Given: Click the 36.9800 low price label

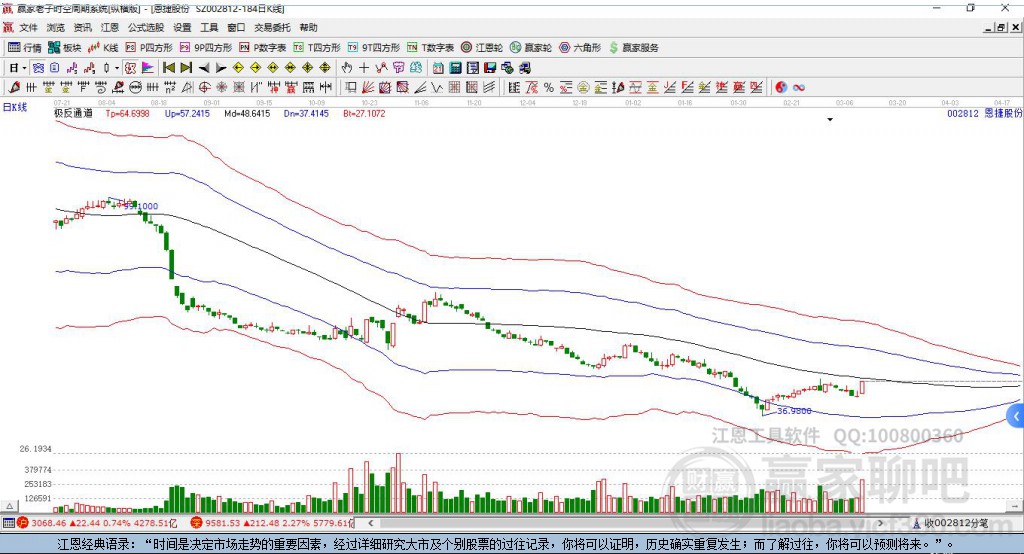Looking at the screenshot, I should point(794,411).
